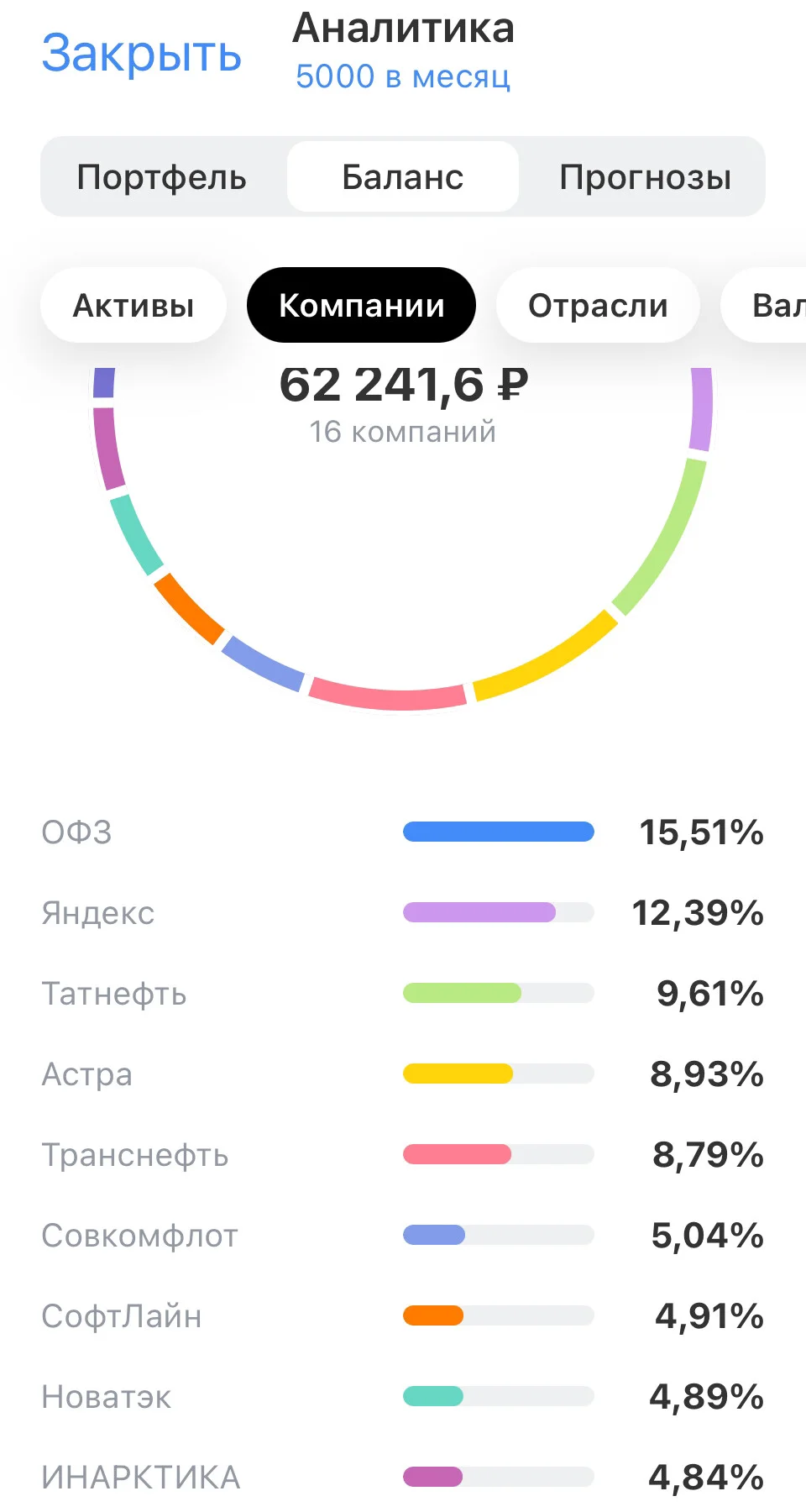Click the Совкомфлот share bar
Screen dimensions: 806x1512
click(499, 1235)
